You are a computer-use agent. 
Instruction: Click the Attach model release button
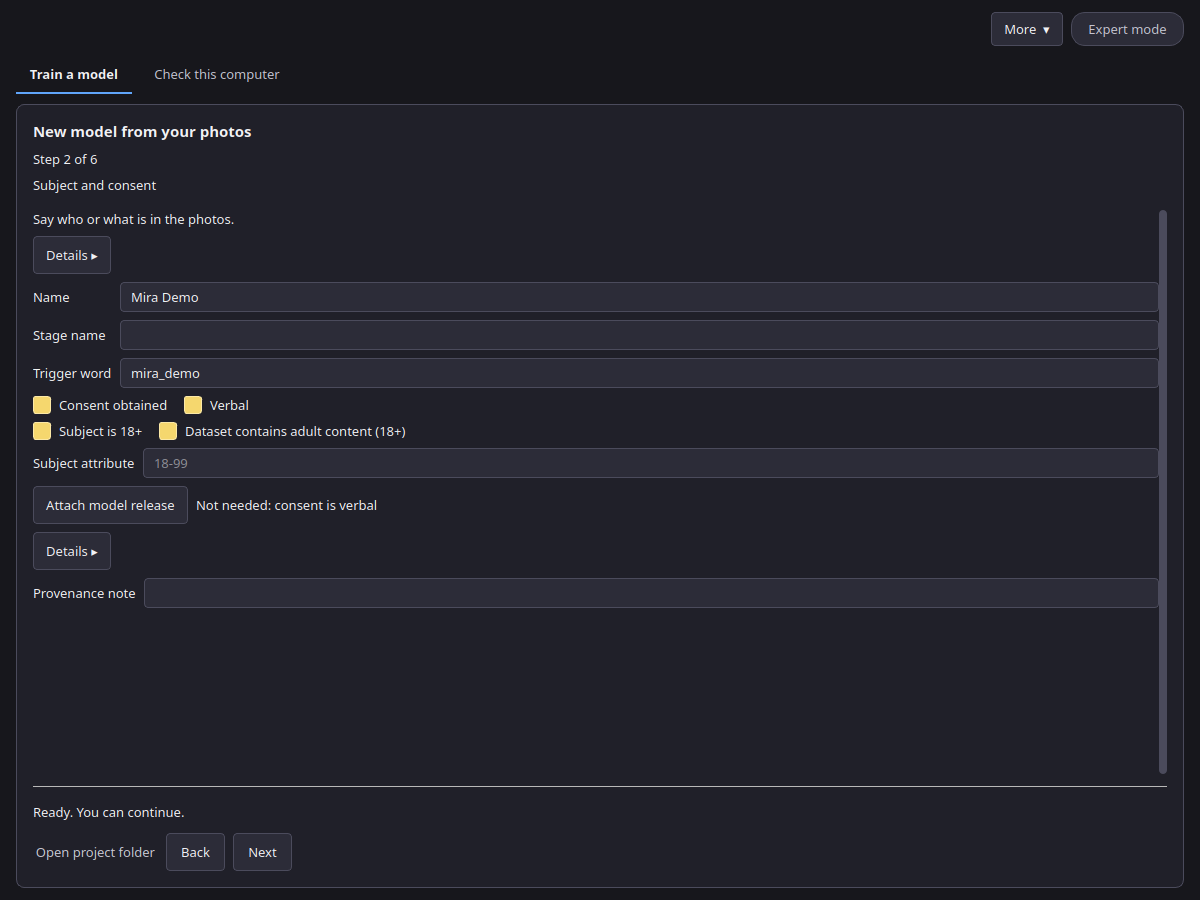point(110,505)
